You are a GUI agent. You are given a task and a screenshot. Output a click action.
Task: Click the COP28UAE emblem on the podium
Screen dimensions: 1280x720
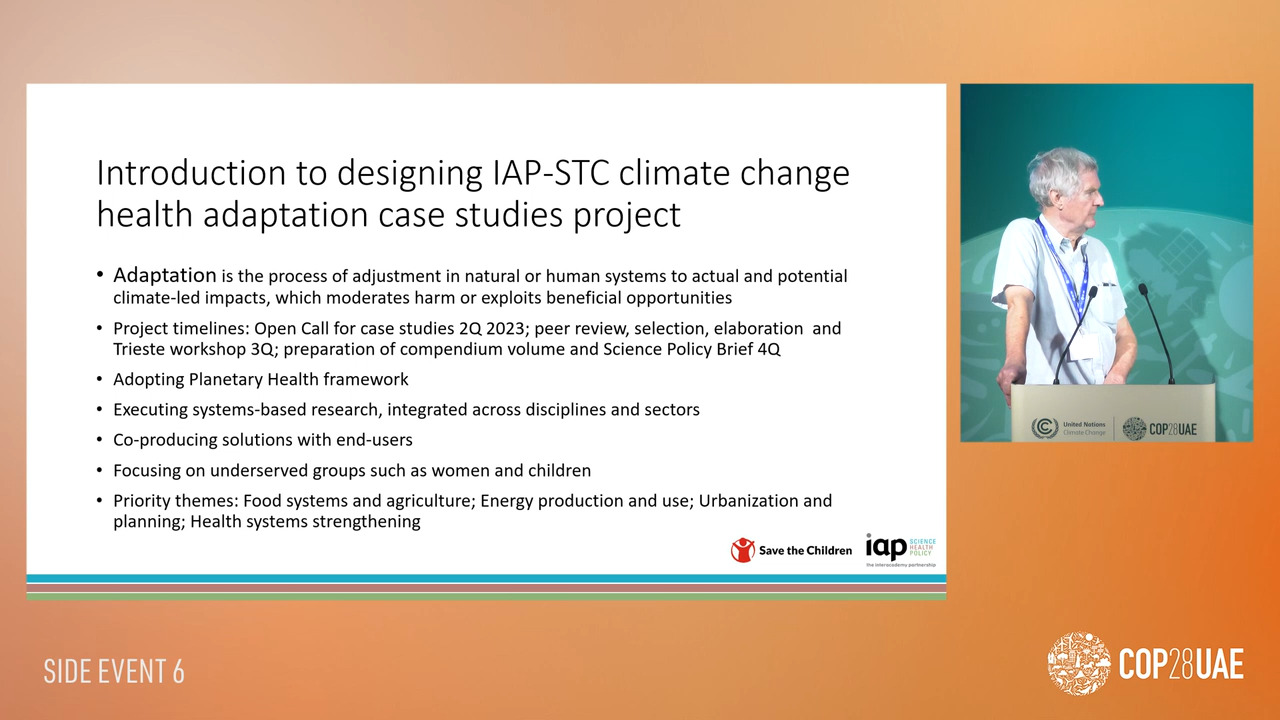tap(1134, 428)
